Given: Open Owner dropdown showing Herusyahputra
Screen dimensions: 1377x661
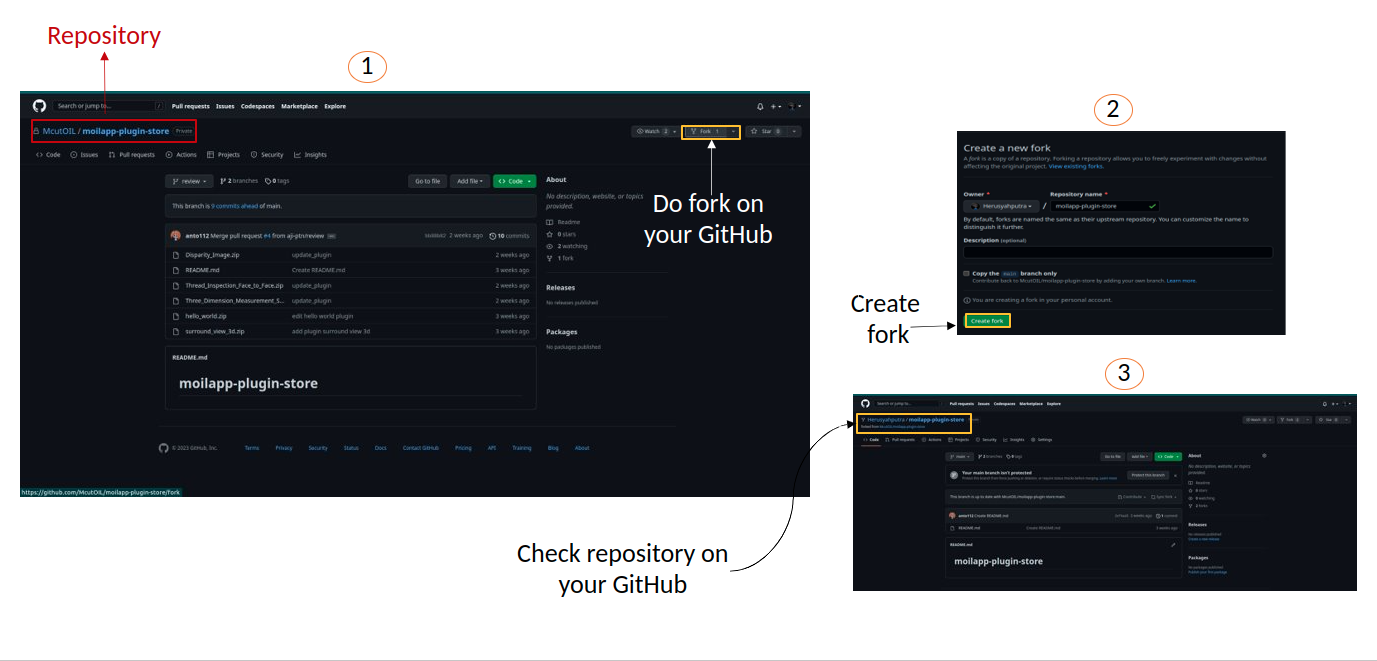Looking at the screenshot, I should click(x=1001, y=206).
